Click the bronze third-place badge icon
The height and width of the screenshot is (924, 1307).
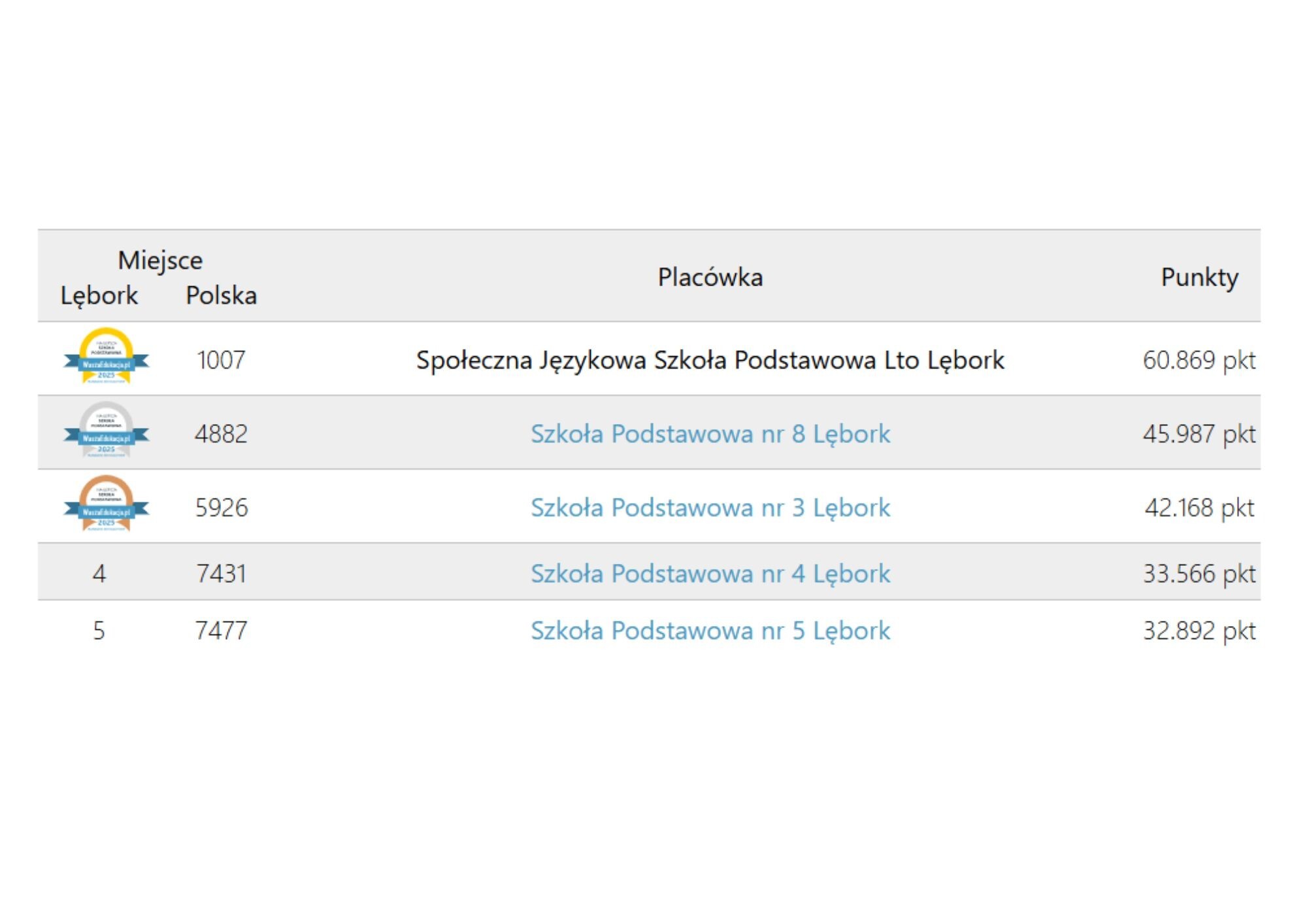coord(107,504)
